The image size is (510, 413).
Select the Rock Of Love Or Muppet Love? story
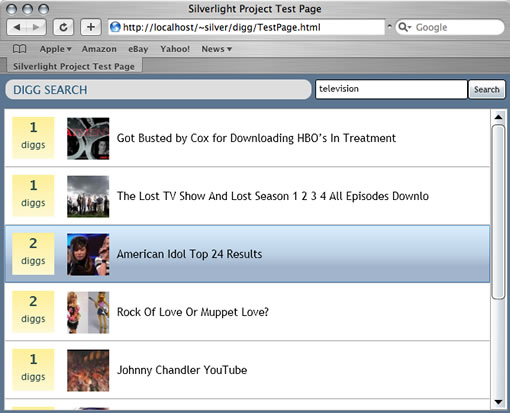(247, 312)
